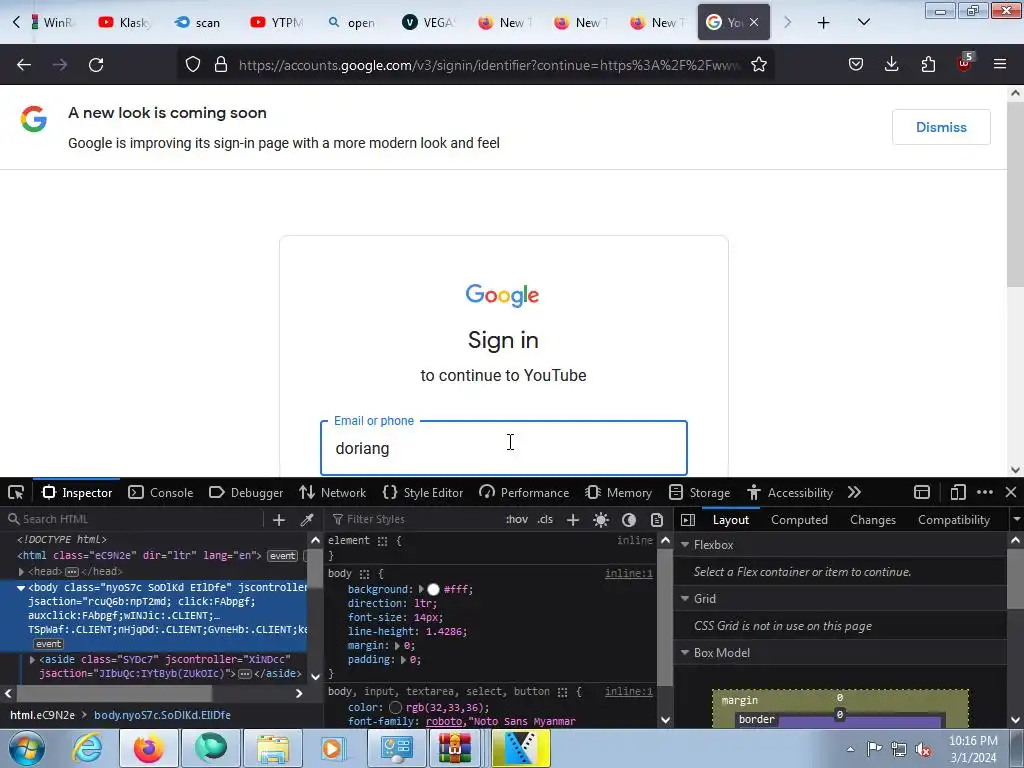Collapse the Grid section
Image resolution: width=1024 pixels, height=768 pixels.
[685, 598]
